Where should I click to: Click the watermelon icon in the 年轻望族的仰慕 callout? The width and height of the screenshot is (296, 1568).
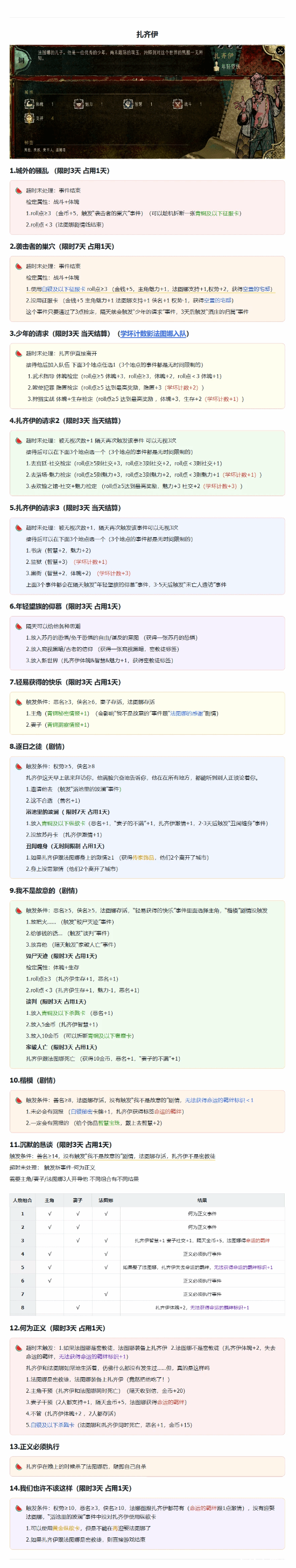pyautogui.click(x=19, y=626)
